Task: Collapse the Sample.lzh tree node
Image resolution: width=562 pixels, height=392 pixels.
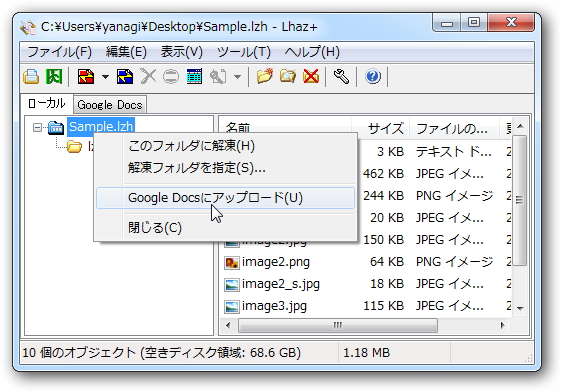Action: click(37, 127)
